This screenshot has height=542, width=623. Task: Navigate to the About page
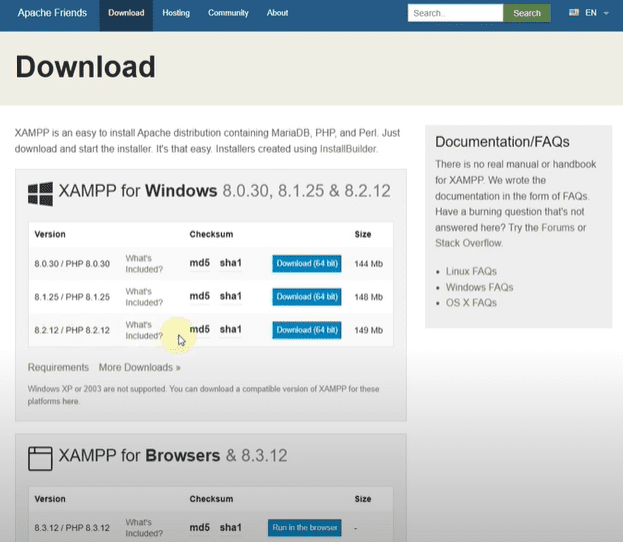click(277, 13)
